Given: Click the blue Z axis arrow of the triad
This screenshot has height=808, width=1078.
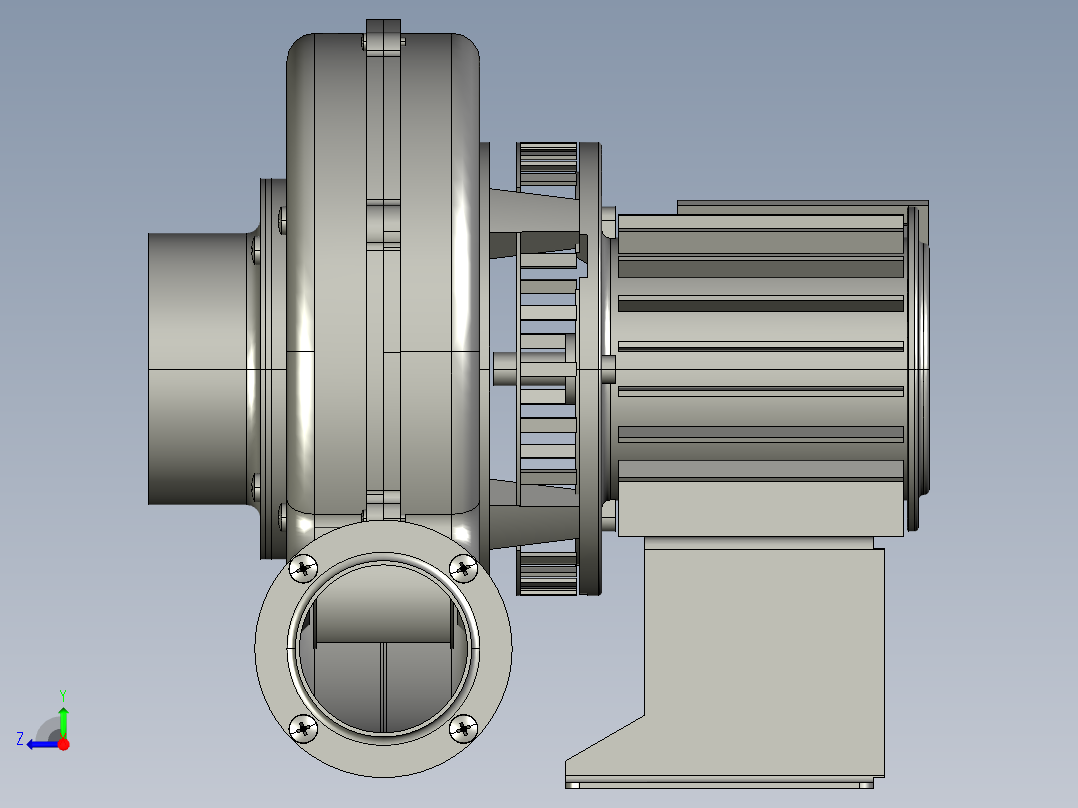Looking at the screenshot, I should tap(42, 744).
